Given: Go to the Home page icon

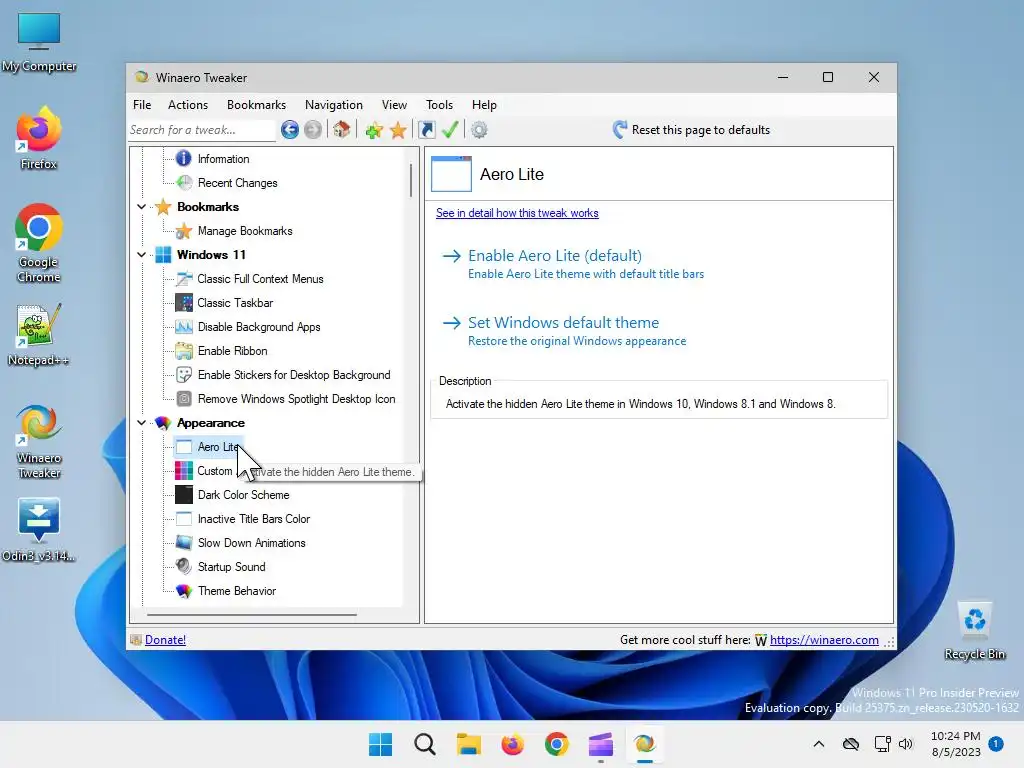Looking at the screenshot, I should pyautogui.click(x=342, y=129).
